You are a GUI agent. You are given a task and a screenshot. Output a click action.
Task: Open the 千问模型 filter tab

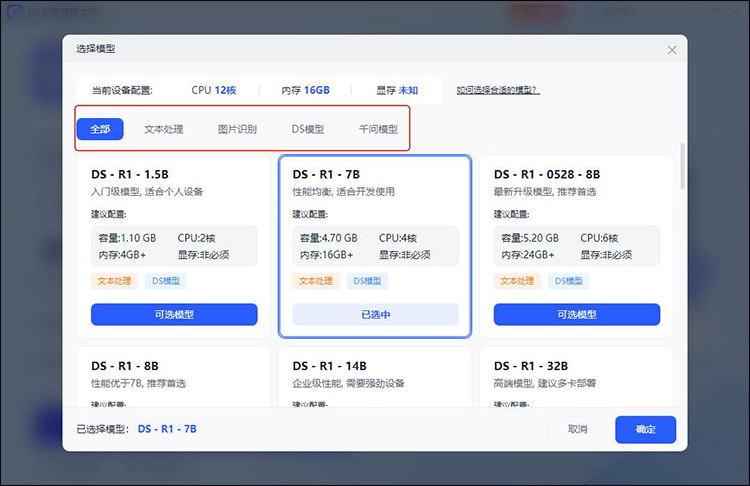pyautogui.click(x=378, y=129)
